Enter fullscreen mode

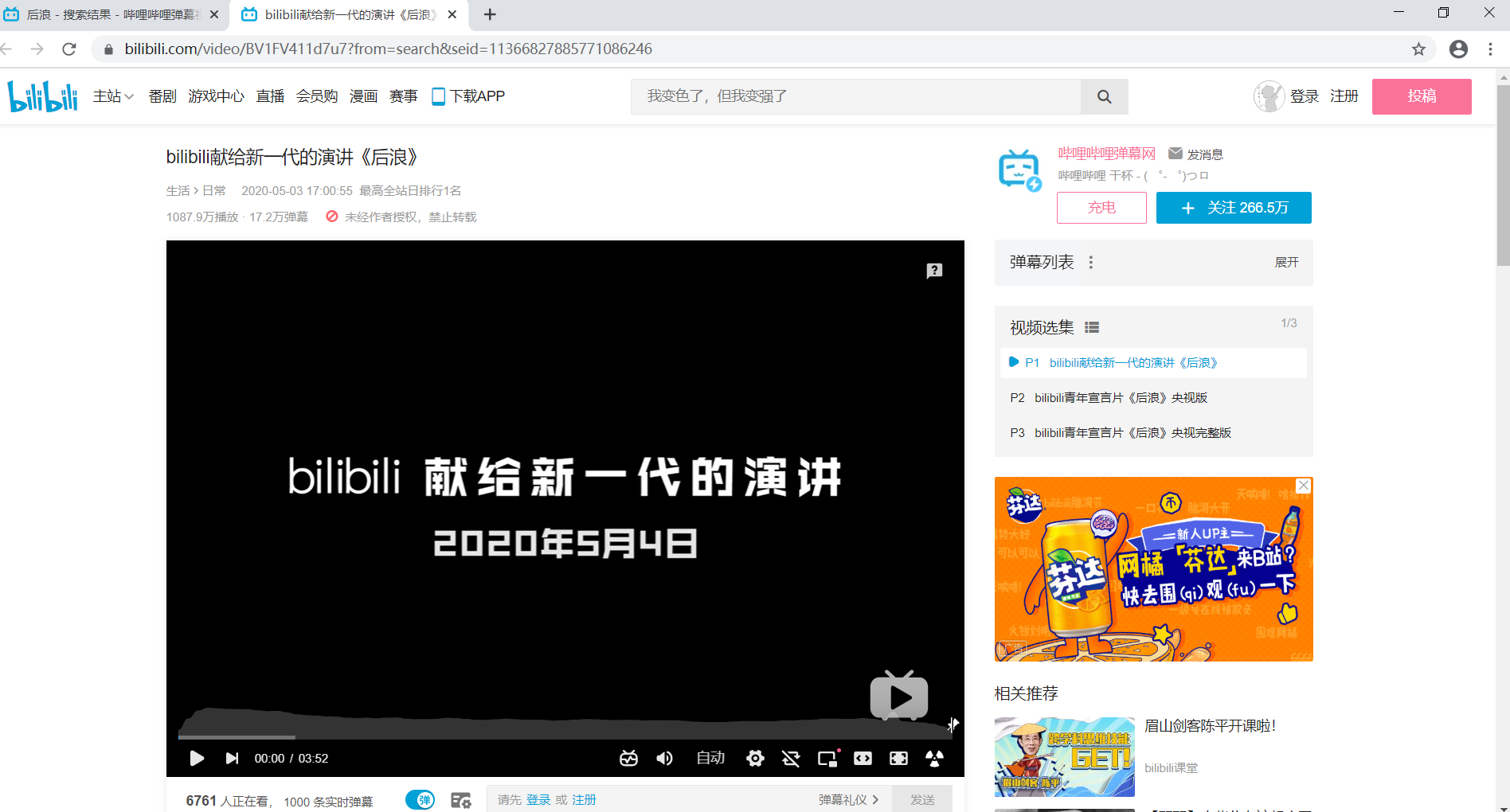[x=934, y=758]
